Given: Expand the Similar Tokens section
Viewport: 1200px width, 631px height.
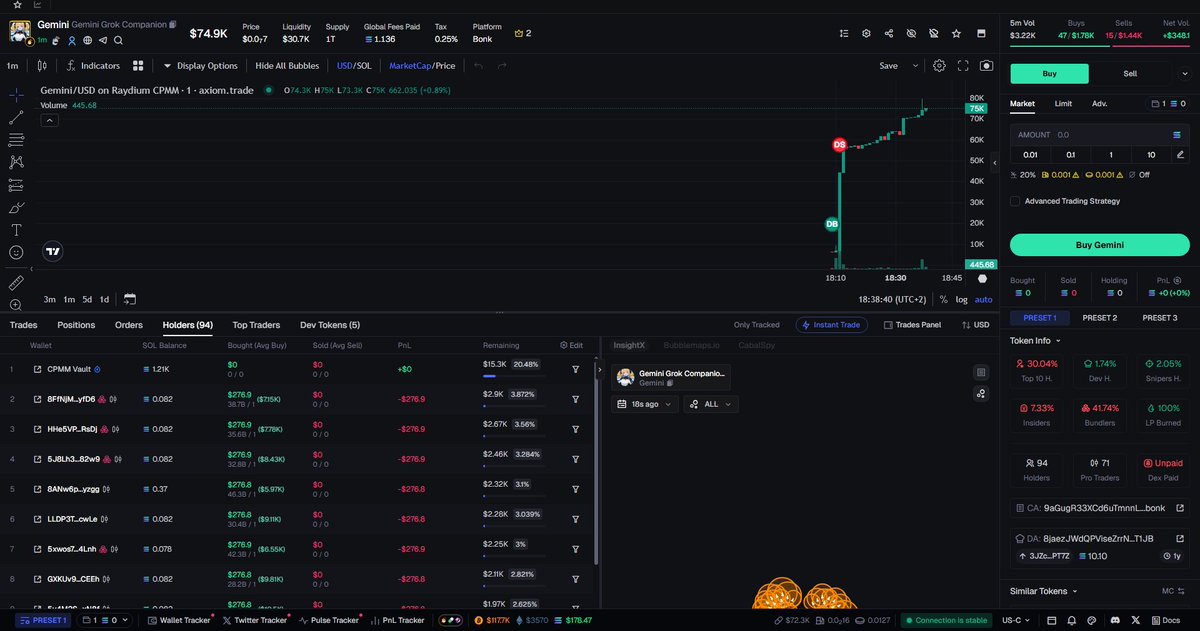Looking at the screenshot, I should [1044, 591].
